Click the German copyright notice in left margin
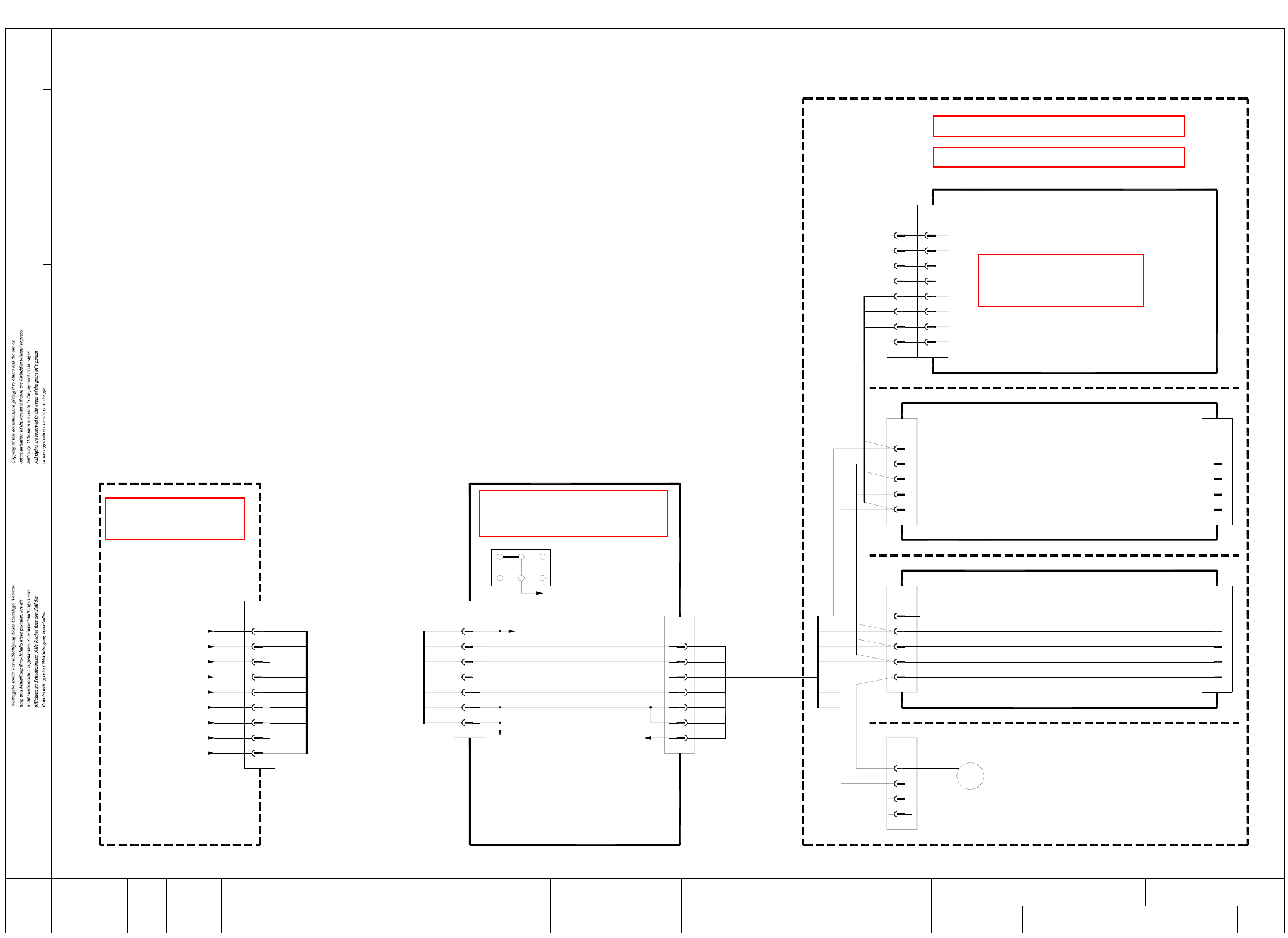Viewport: 1288px width, 938px height. pos(28,646)
